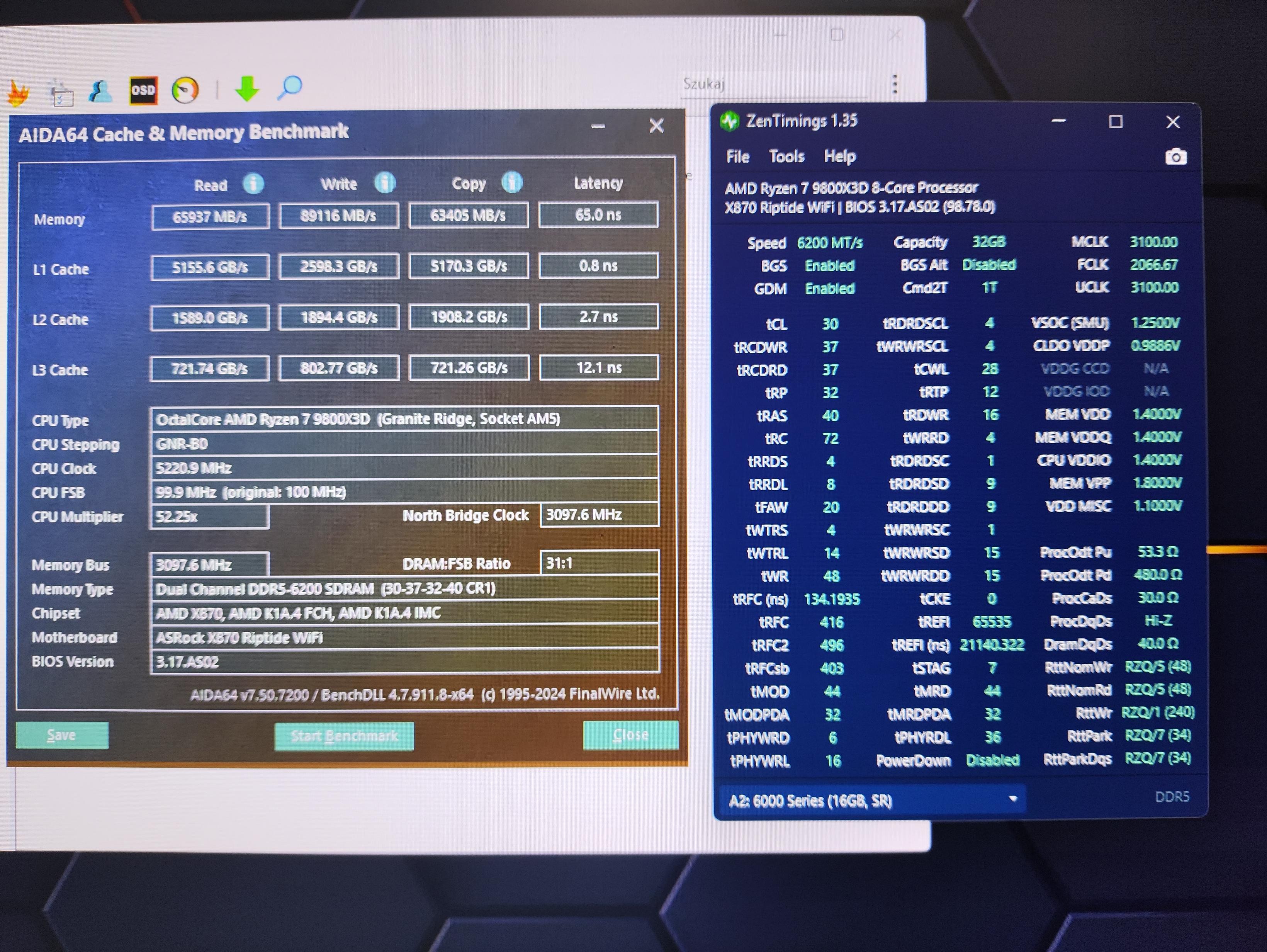Click the Start Benchmark button
This screenshot has width=1267, height=952.
point(344,736)
